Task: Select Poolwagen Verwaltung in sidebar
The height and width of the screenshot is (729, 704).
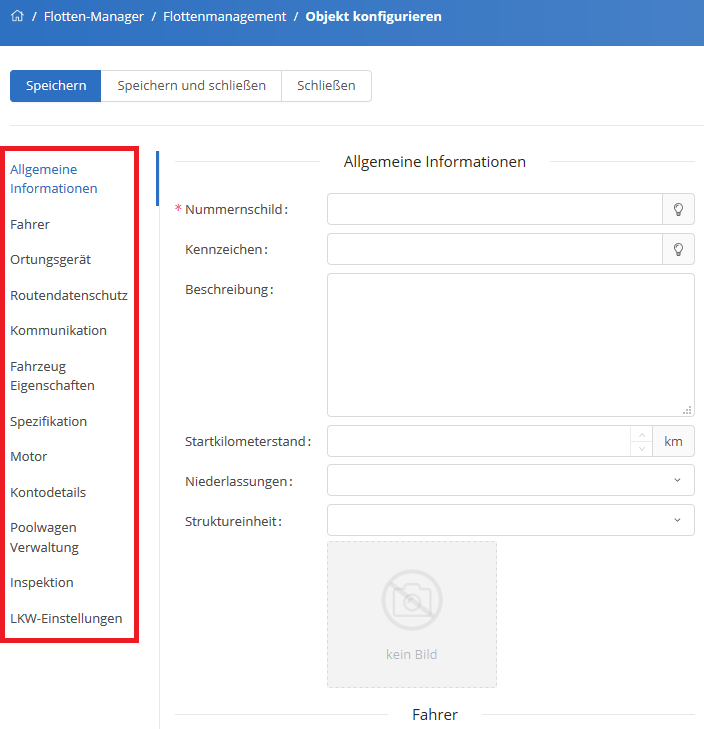Action: click(43, 537)
